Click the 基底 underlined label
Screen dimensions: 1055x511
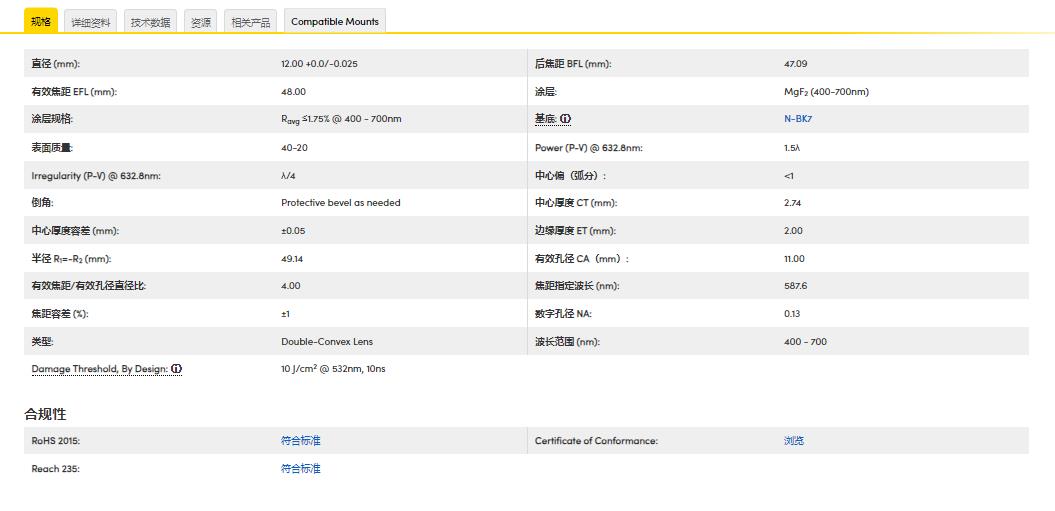pos(545,119)
